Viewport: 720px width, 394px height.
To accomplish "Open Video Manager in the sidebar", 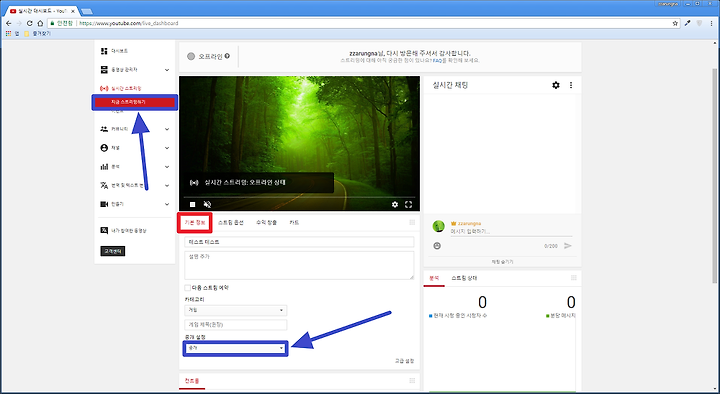I will 119,70.
